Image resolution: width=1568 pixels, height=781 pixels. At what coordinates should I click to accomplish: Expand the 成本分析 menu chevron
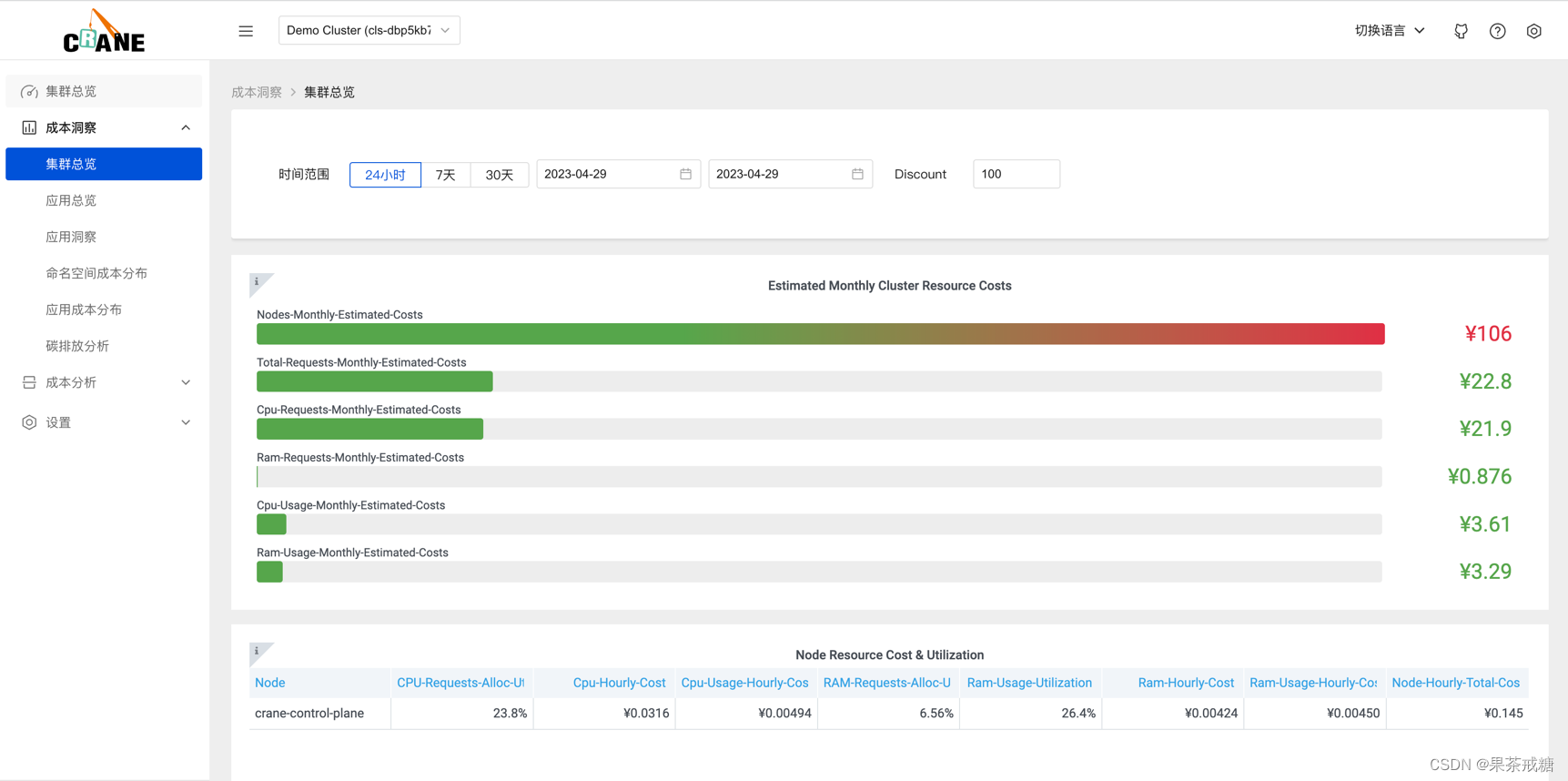point(186,382)
